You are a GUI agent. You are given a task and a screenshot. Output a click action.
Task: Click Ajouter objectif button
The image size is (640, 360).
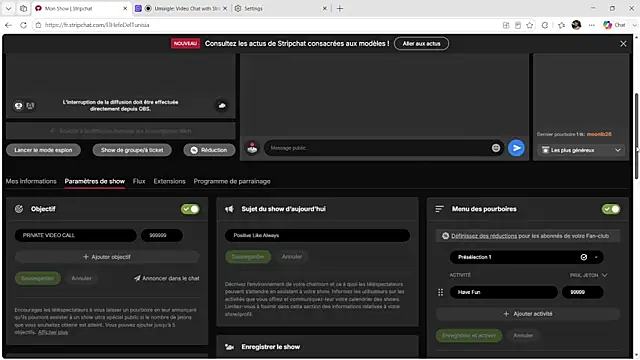107,257
